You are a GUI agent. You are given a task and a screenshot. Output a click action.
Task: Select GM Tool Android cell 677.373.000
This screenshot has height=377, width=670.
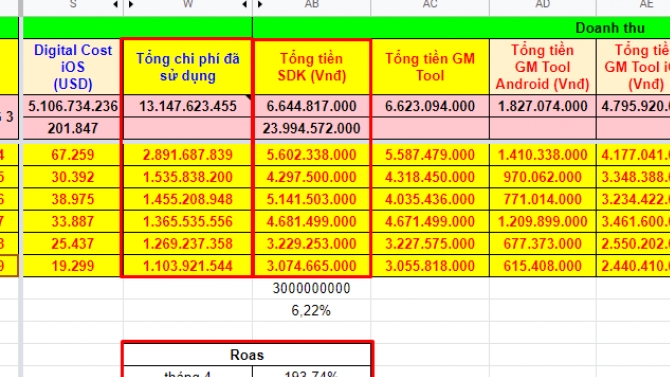pos(543,244)
